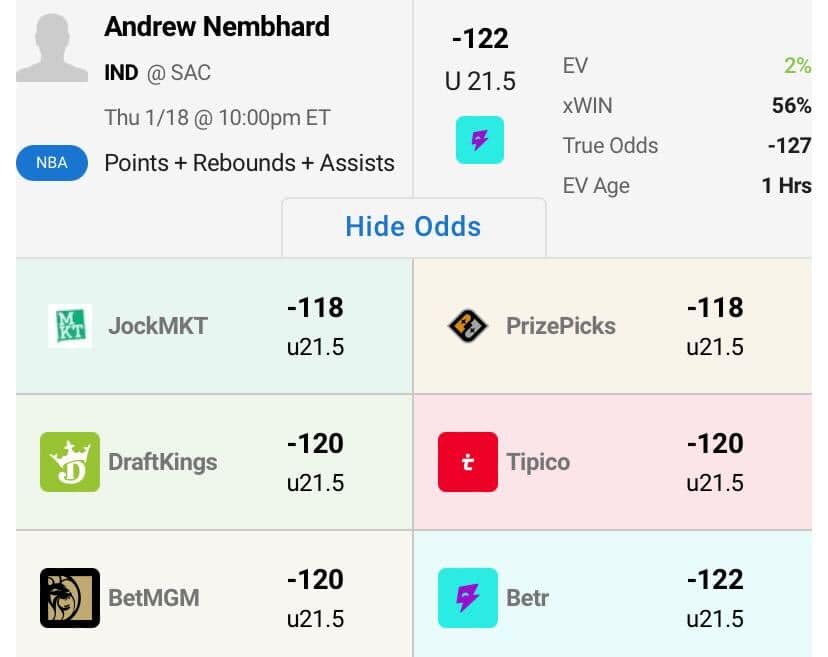Click the DraftKings crown logo

(x=70, y=462)
